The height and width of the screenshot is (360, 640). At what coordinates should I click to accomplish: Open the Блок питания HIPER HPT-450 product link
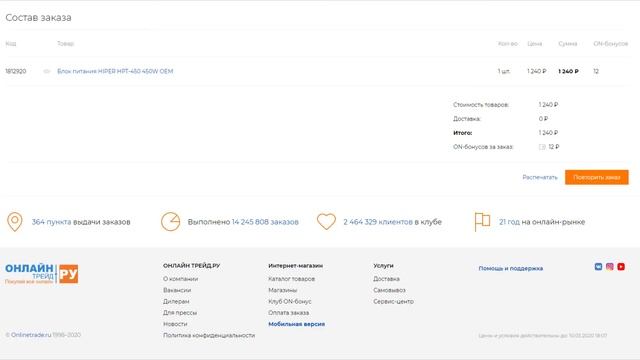coord(115,71)
